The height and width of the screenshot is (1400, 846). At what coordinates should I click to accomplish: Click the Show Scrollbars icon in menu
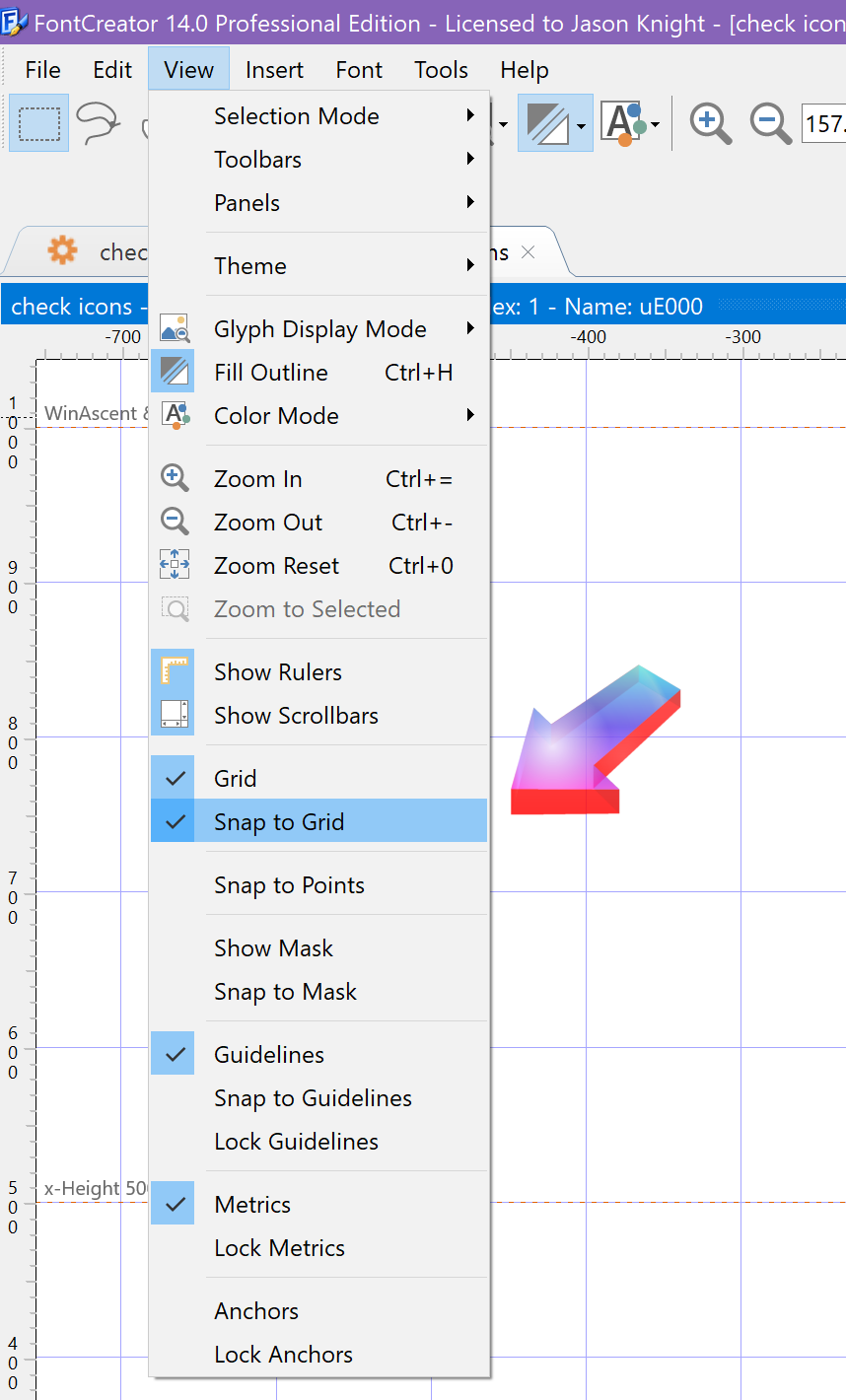pyautogui.click(x=174, y=715)
